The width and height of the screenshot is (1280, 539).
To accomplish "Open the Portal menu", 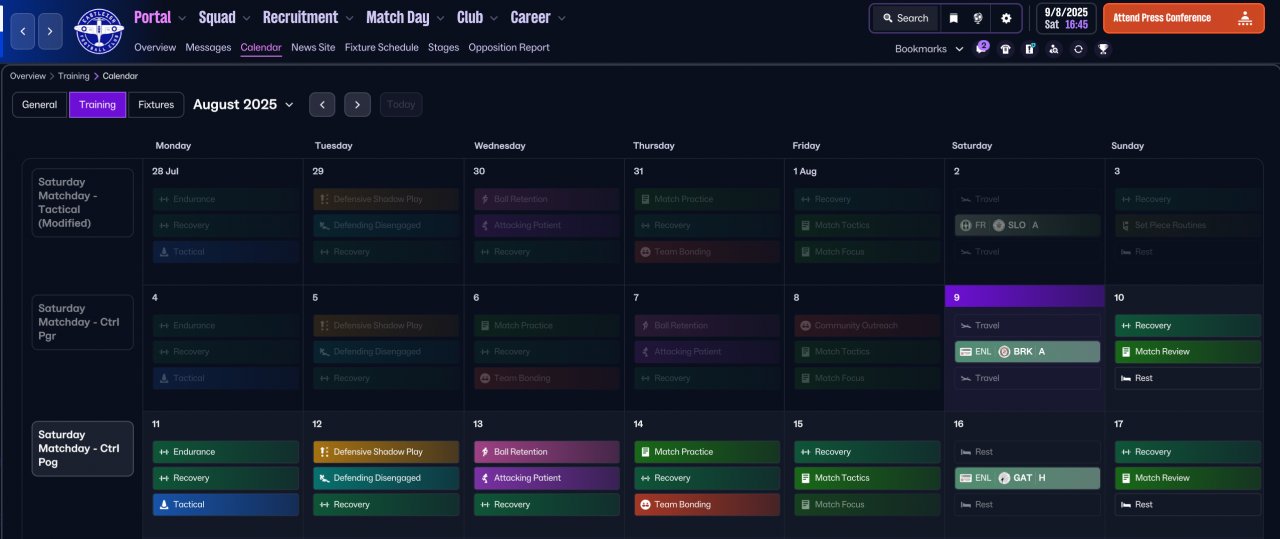I will click(159, 17).
